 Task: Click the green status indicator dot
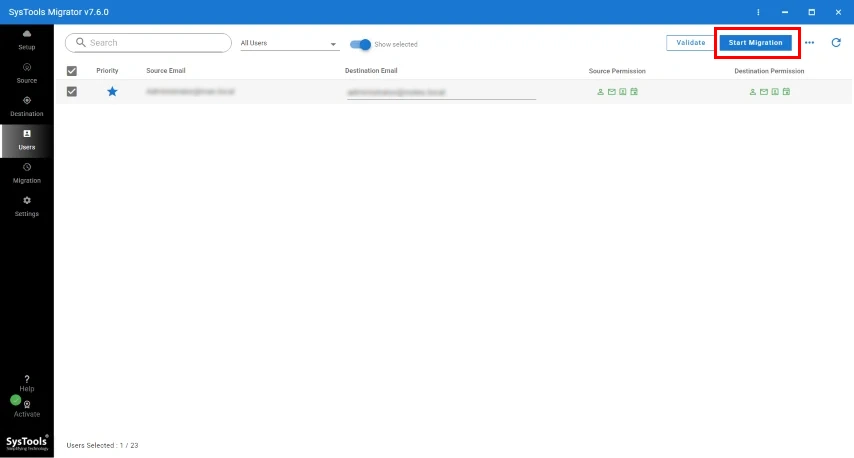pos(16,400)
